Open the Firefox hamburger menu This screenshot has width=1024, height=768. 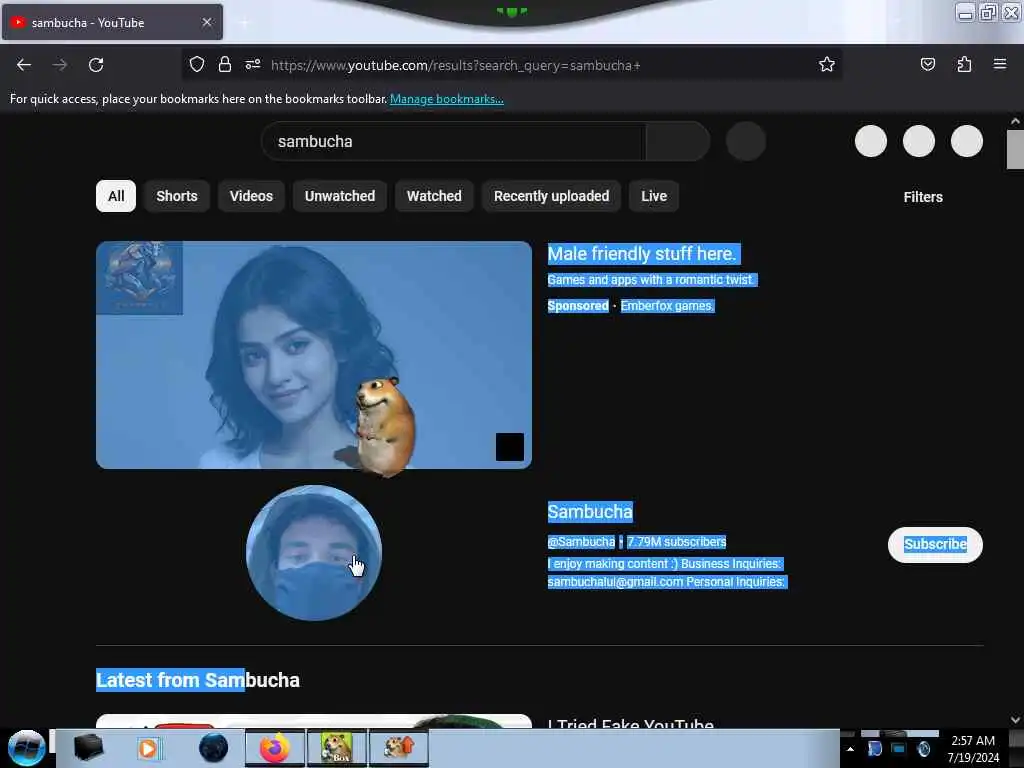coord(1000,64)
